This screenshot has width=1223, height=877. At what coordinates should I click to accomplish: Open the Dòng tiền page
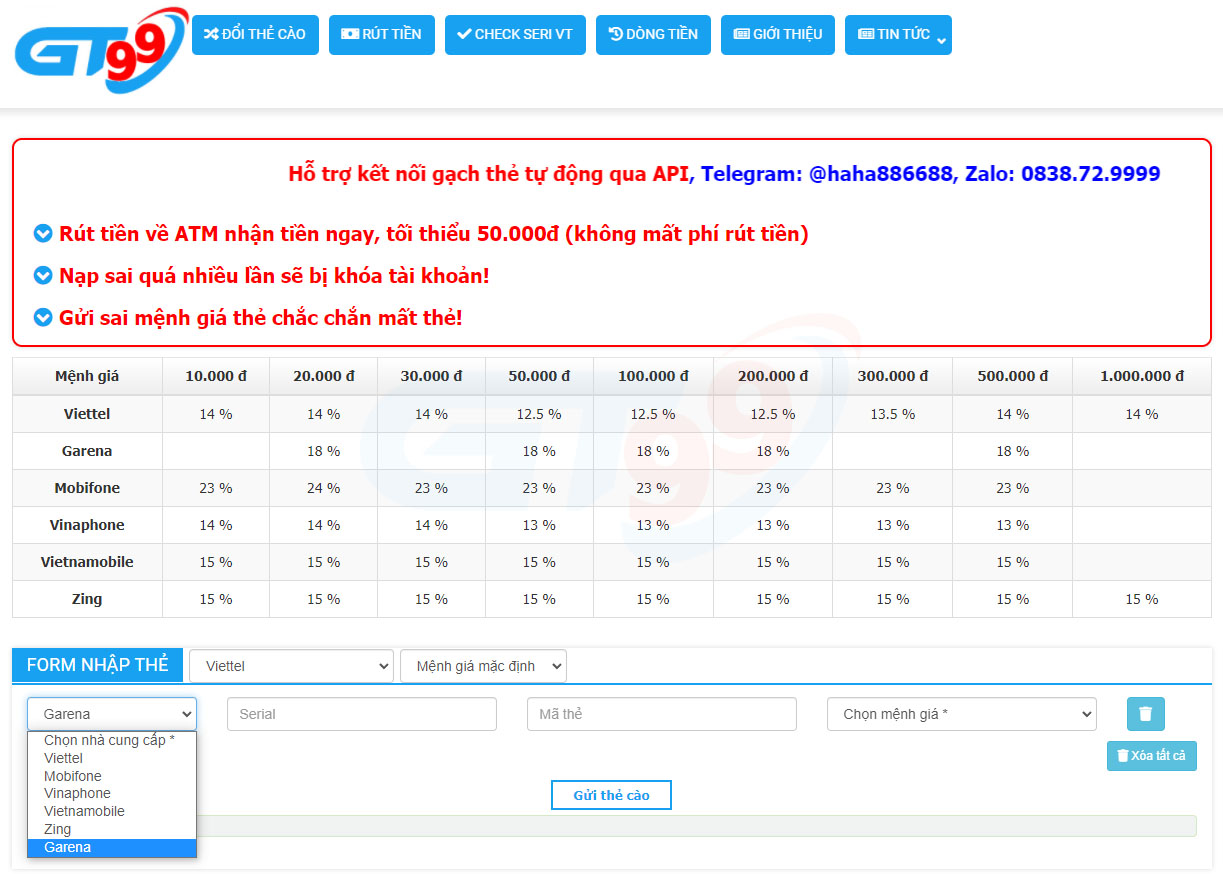[x=653, y=35]
